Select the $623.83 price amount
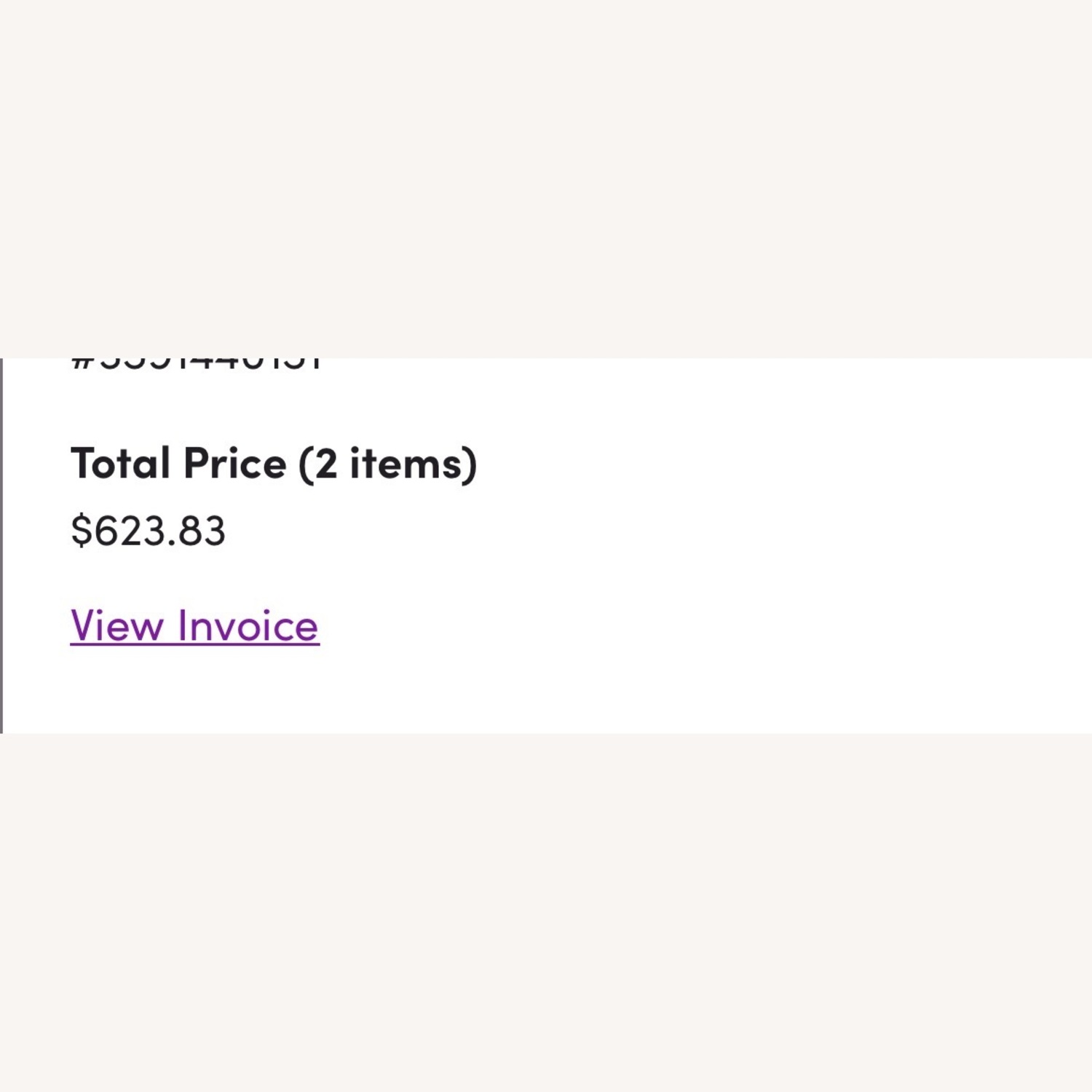Screen dimensions: 1092x1092 pos(149,531)
